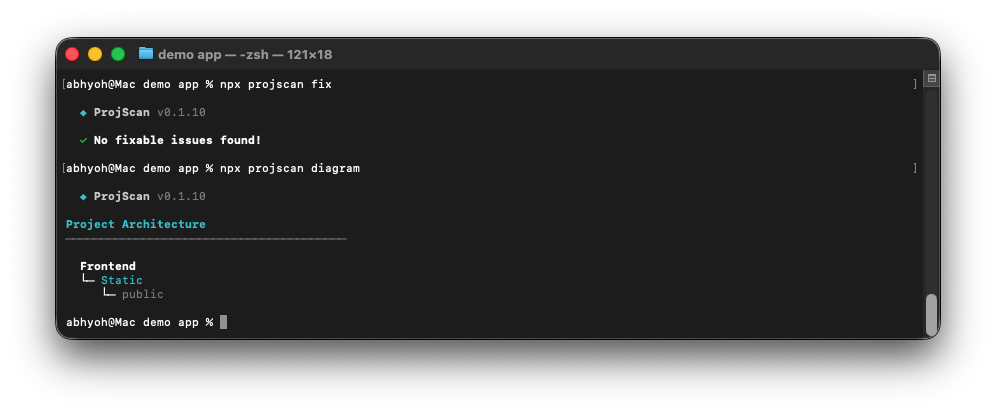The image size is (996, 413).
Task: Click the right bracket mark on the fix command line
Action: 914,84
